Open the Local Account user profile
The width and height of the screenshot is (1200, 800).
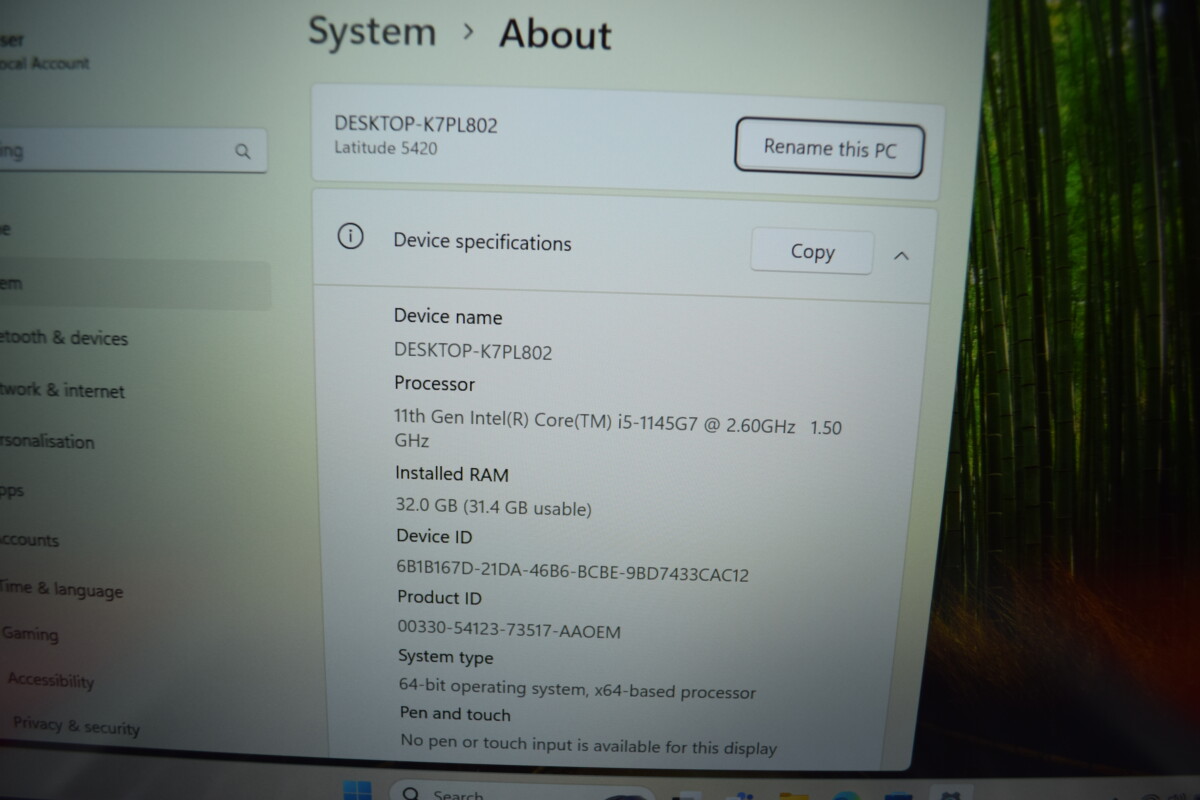click(45, 53)
